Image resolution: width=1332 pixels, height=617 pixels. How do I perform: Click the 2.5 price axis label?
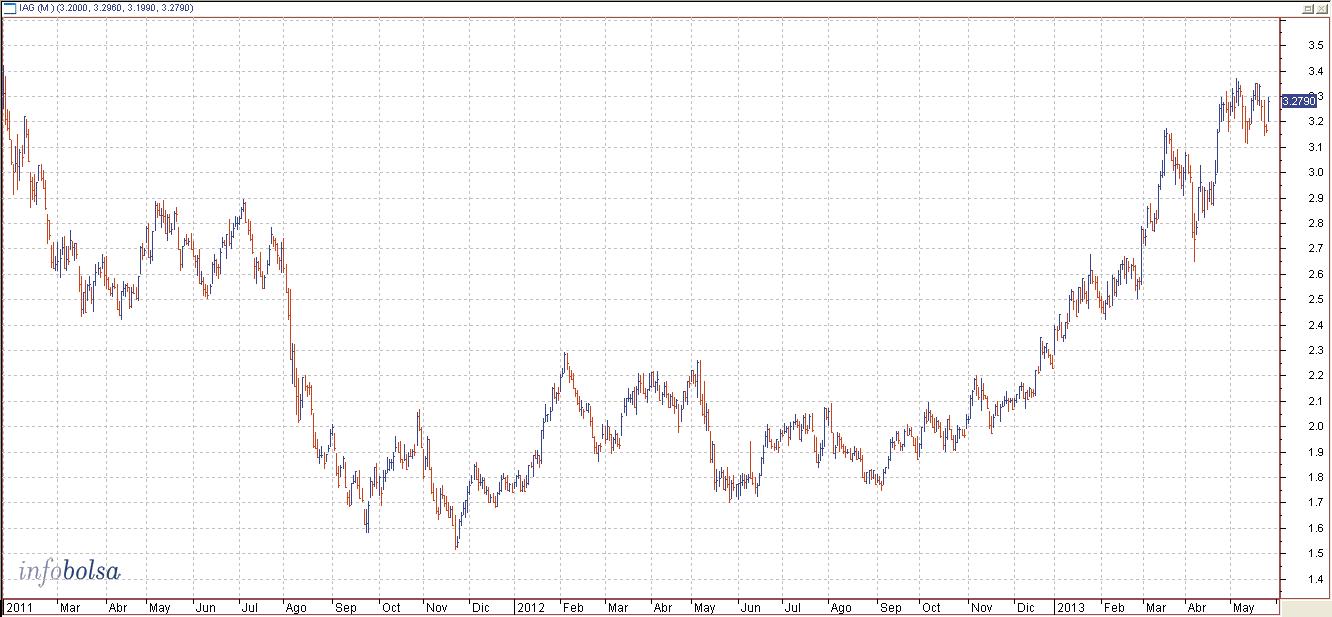tap(1314, 300)
